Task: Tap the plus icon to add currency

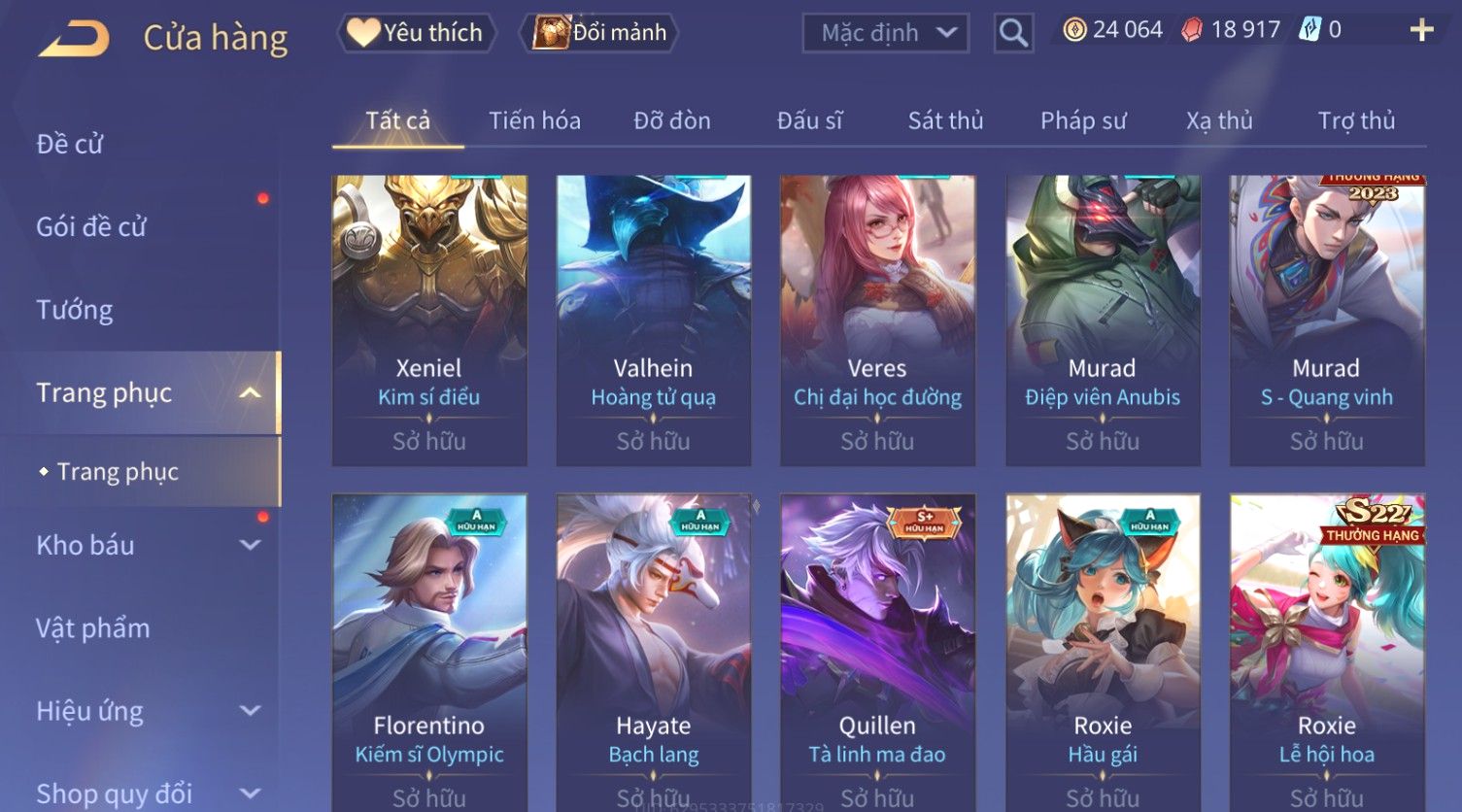Action: coord(1421,30)
